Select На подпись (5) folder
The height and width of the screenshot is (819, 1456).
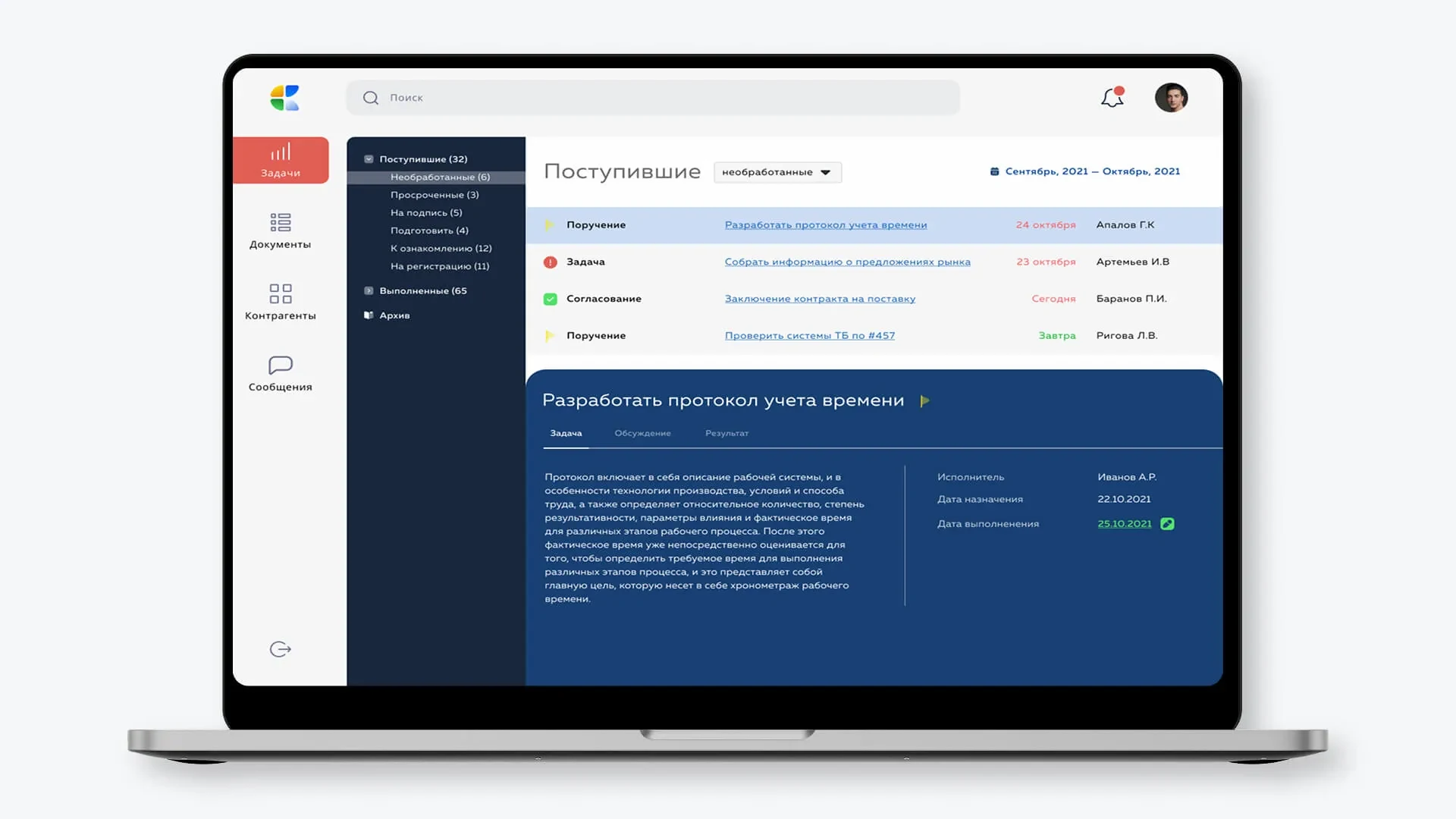[x=426, y=213]
